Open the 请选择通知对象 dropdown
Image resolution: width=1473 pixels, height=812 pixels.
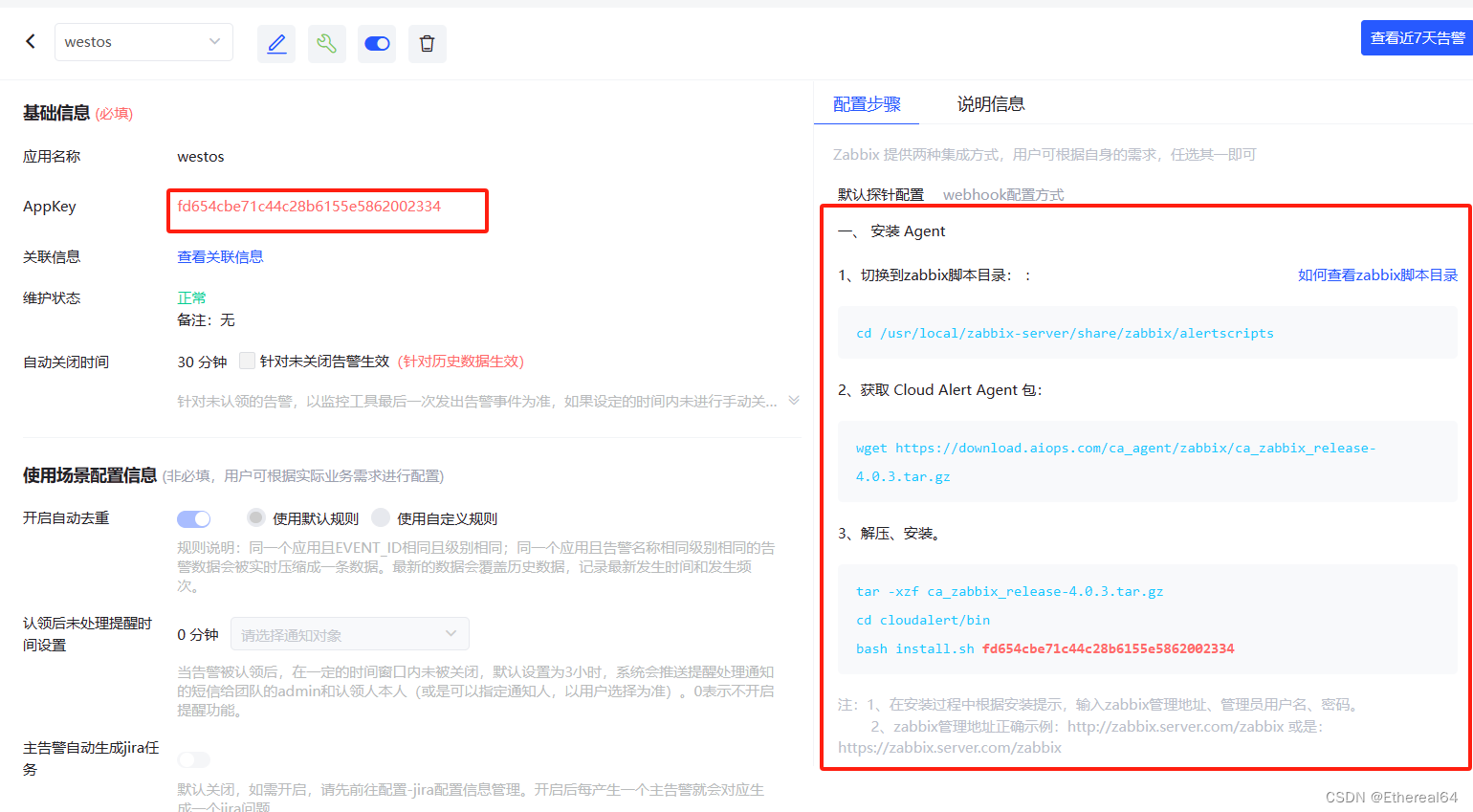coord(350,634)
